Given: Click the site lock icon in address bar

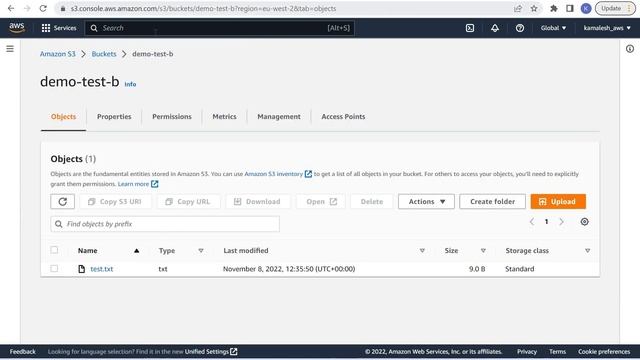Looking at the screenshot, I should click(63, 8).
